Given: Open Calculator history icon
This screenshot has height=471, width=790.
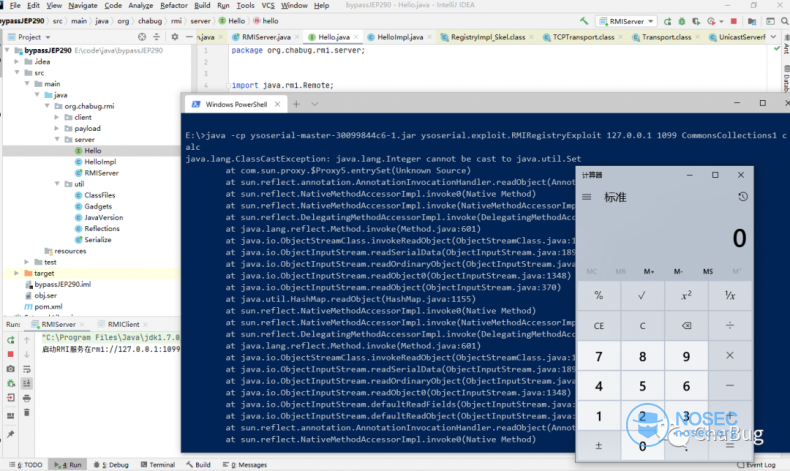Looking at the screenshot, I should (x=743, y=197).
